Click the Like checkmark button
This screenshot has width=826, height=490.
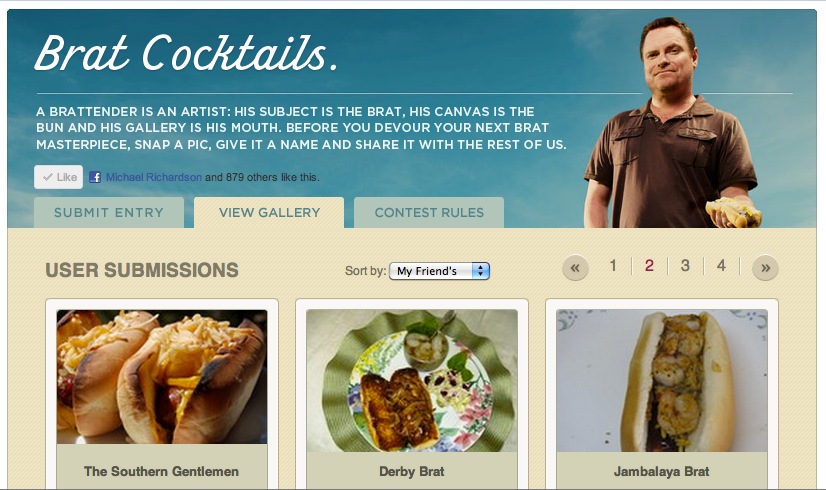click(x=58, y=177)
